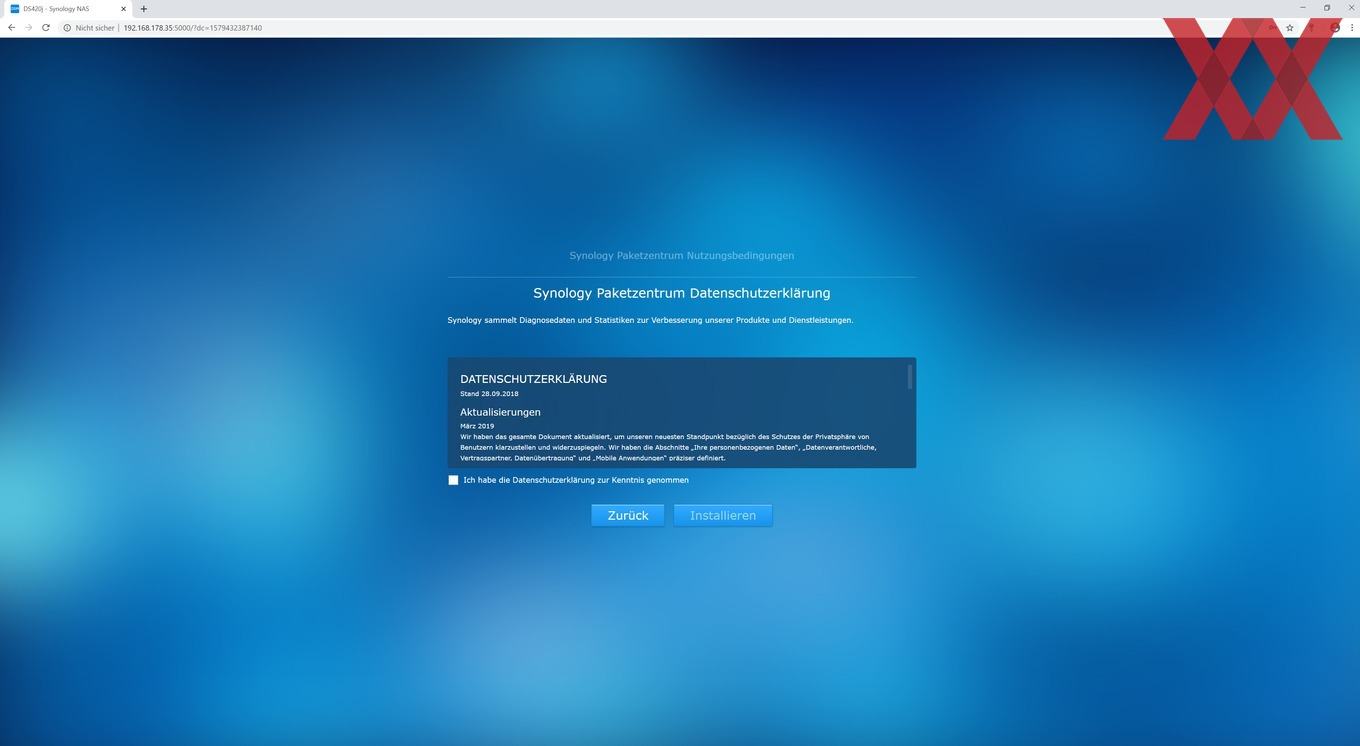Click the Zurück button
1360x746 pixels.
coord(628,515)
